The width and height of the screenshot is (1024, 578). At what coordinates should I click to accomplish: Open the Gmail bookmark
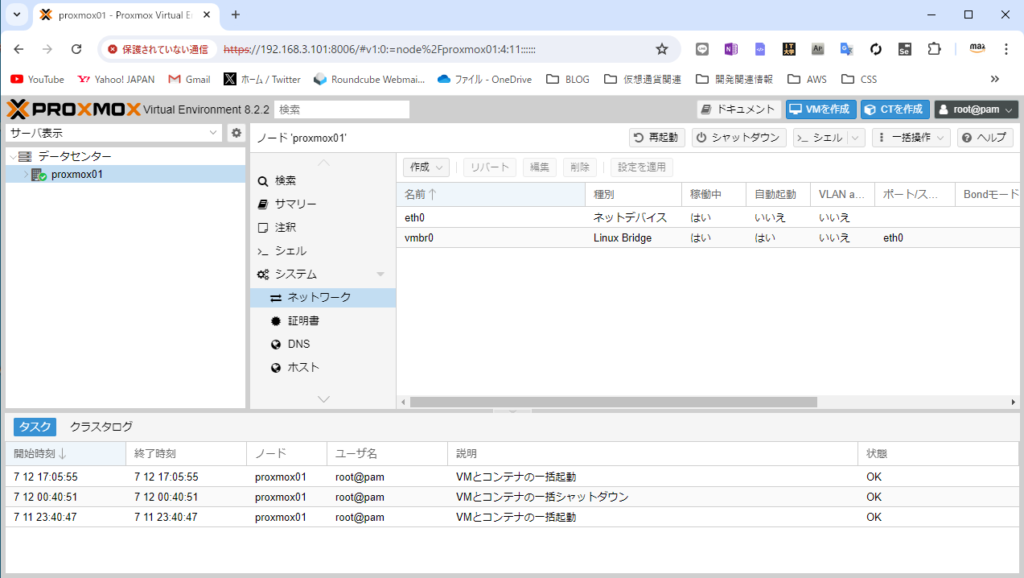click(189, 79)
